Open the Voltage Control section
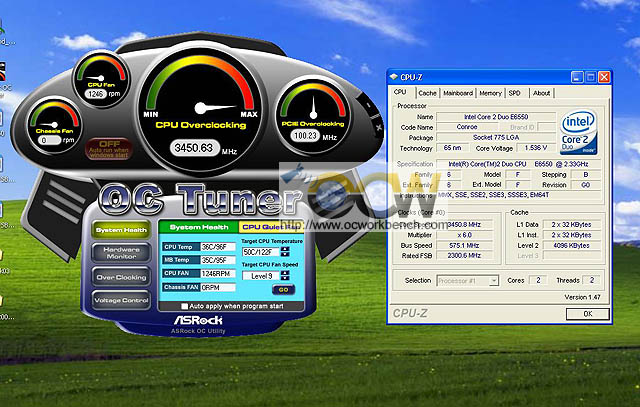The width and height of the screenshot is (640, 407). 121,300
